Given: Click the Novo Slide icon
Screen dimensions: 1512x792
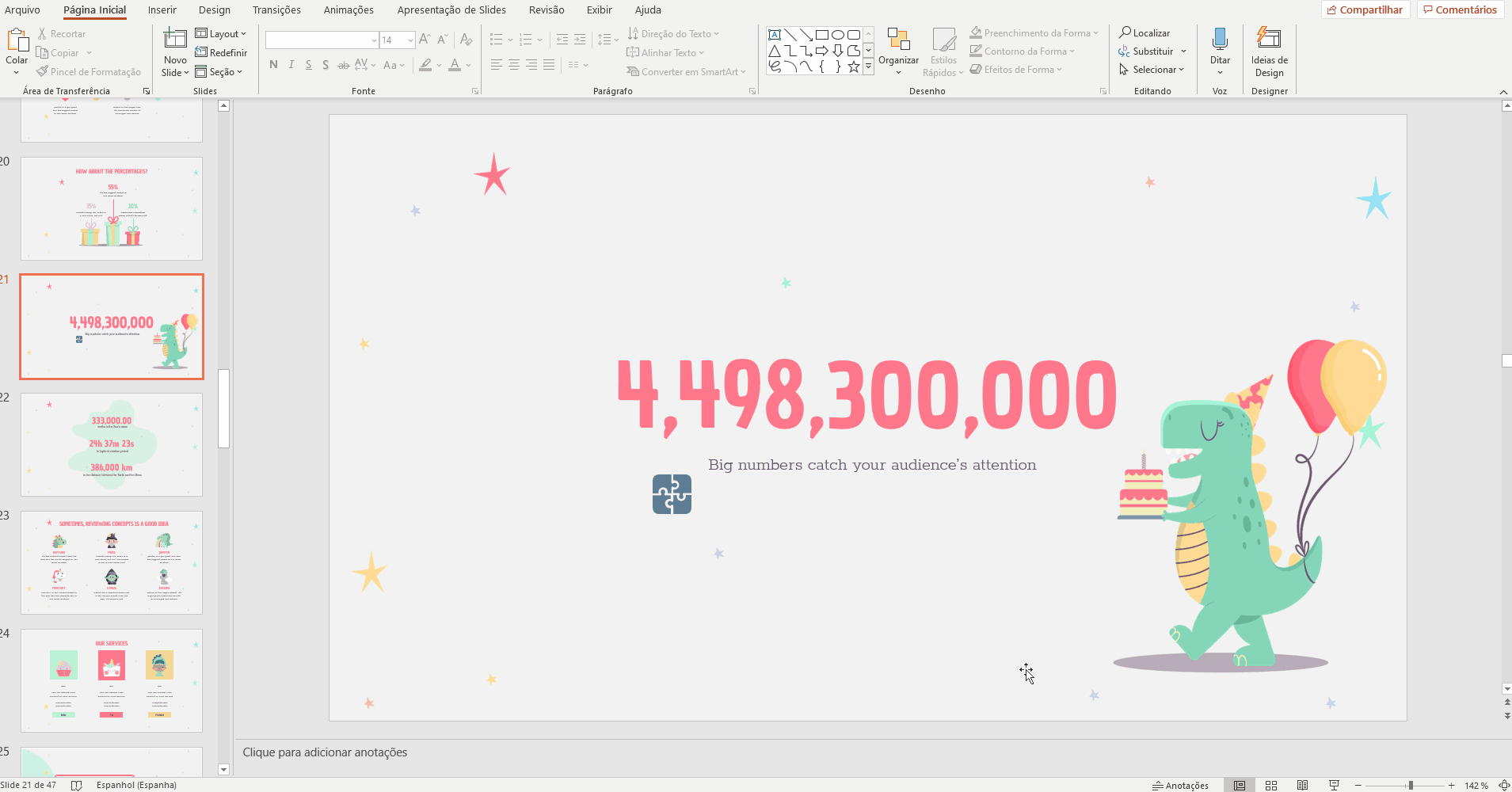Looking at the screenshot, I should point(175,40).
